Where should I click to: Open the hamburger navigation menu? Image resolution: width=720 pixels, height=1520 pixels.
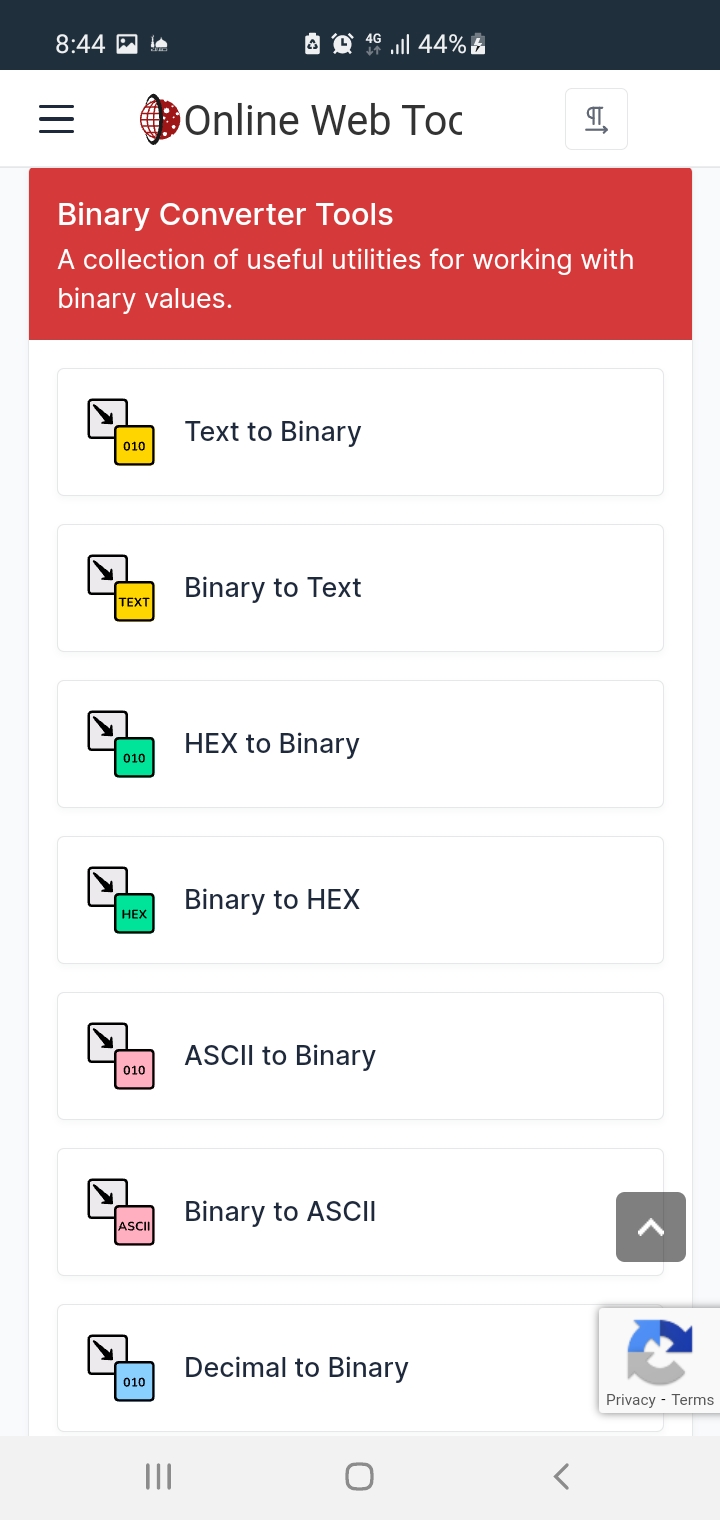tap(57, 120)
